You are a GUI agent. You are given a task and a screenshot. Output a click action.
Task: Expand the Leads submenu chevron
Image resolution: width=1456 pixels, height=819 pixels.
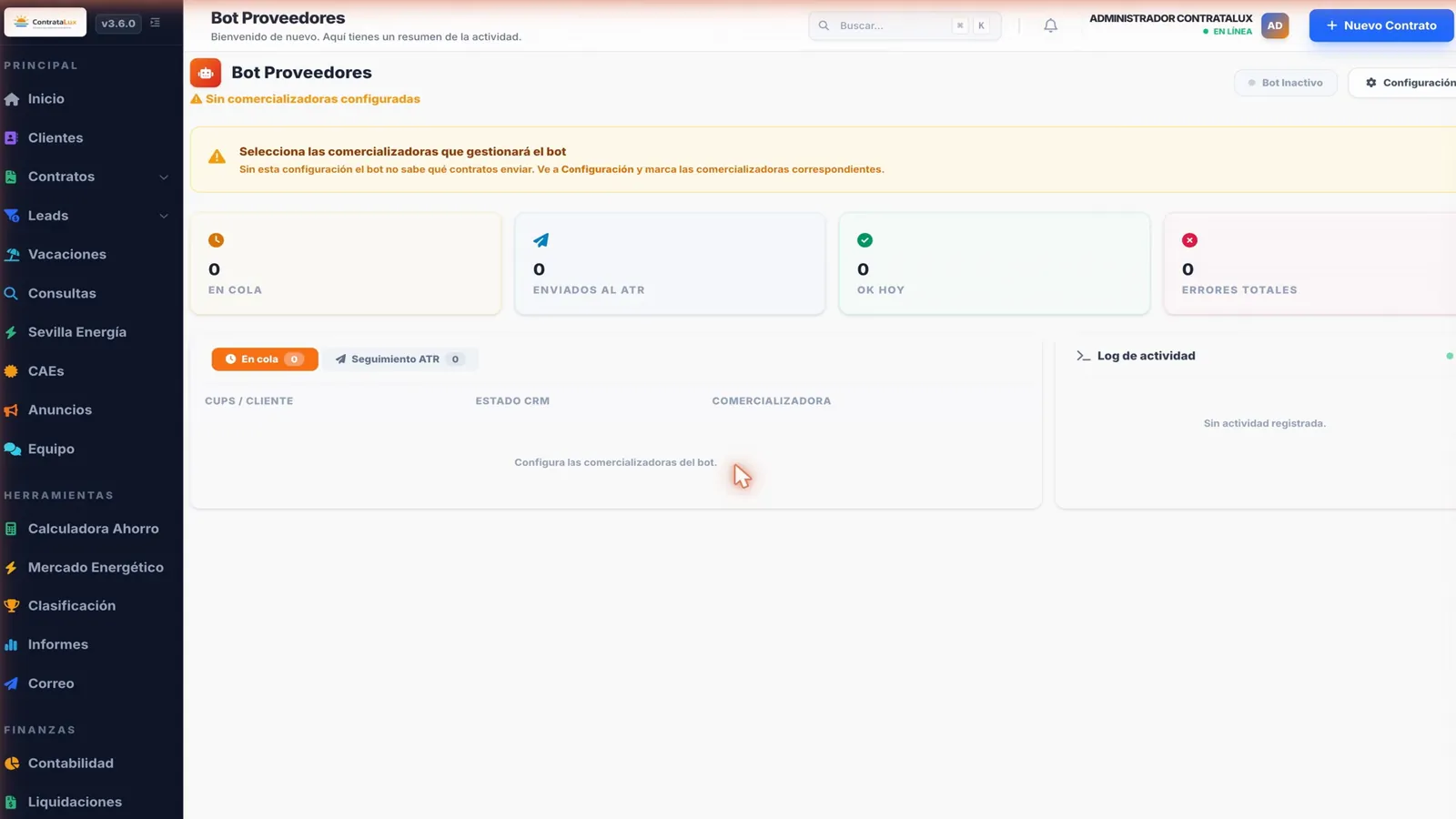164,217
